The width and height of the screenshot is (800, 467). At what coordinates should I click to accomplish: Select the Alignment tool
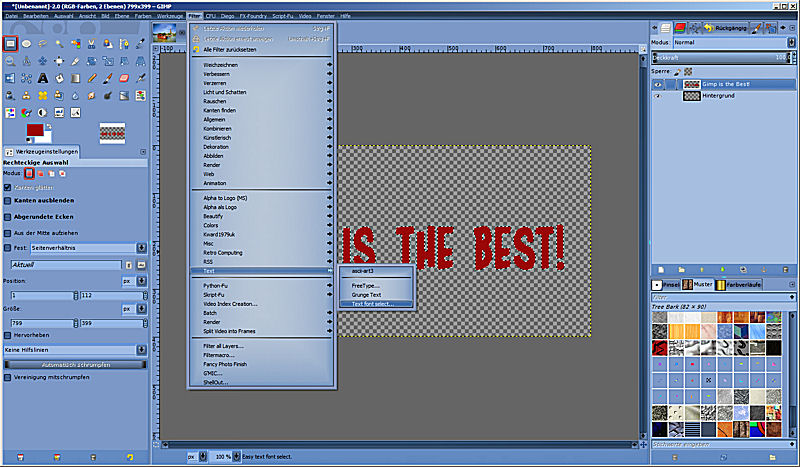pyautogui.click(x=59, y=61)
